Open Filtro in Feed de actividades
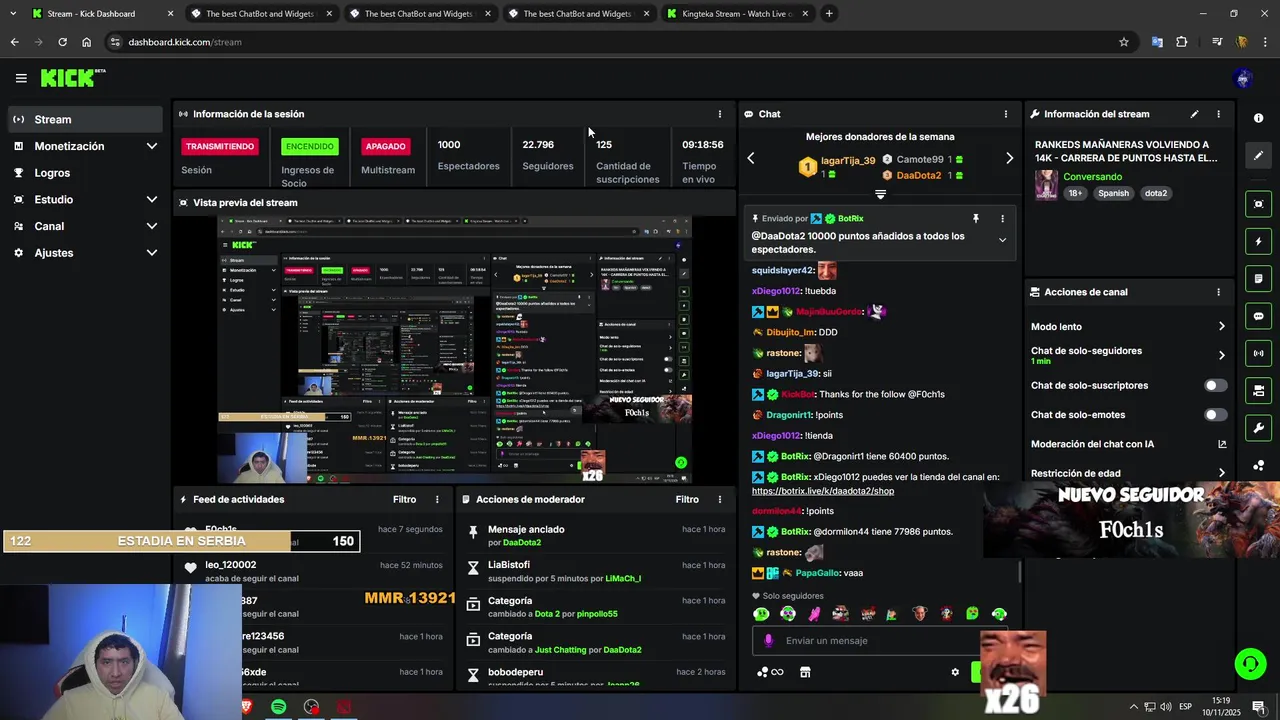Screen dimensions: 1280x720 [x=404, y=499]
